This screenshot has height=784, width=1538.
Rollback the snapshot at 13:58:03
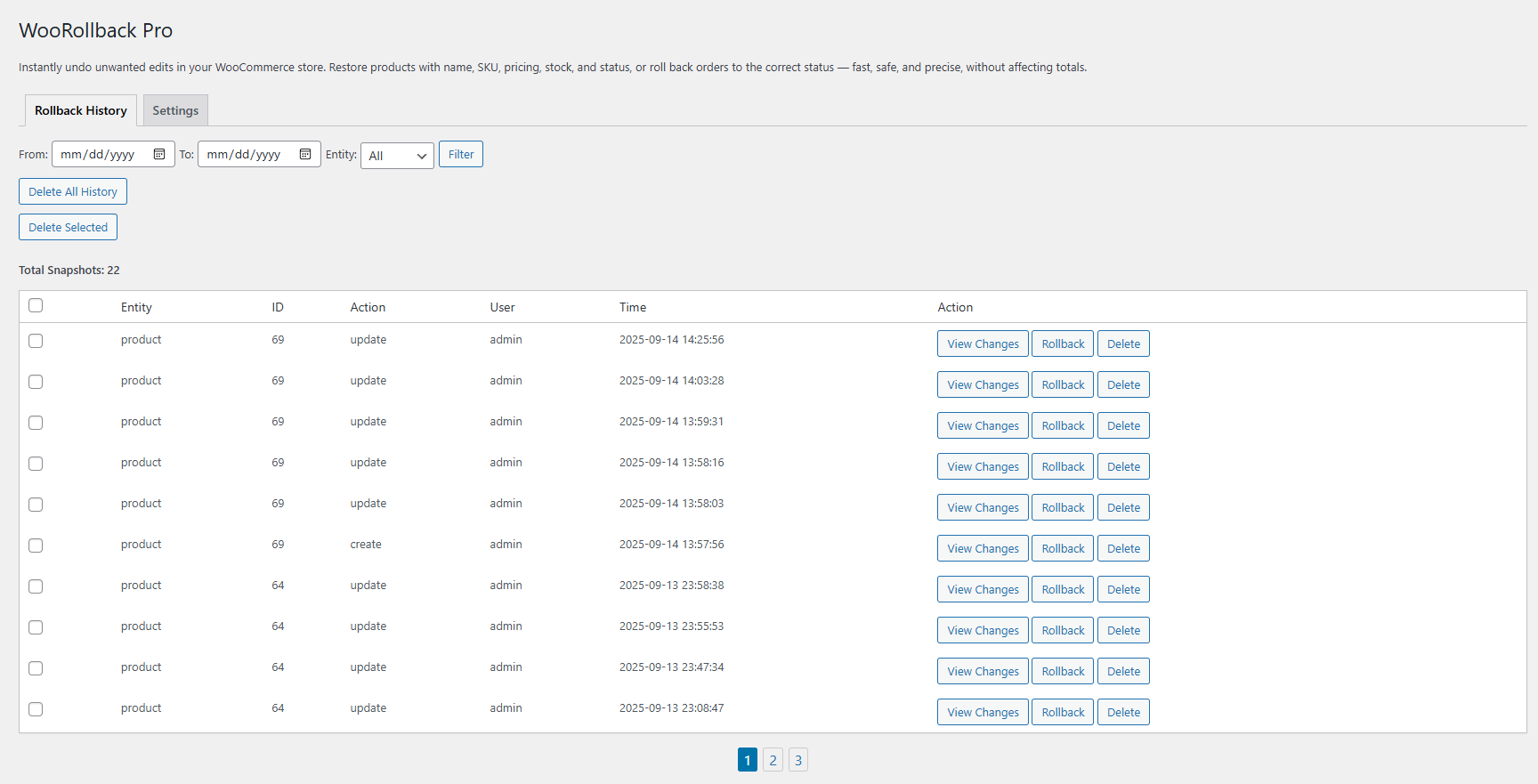coord(1063,507)
